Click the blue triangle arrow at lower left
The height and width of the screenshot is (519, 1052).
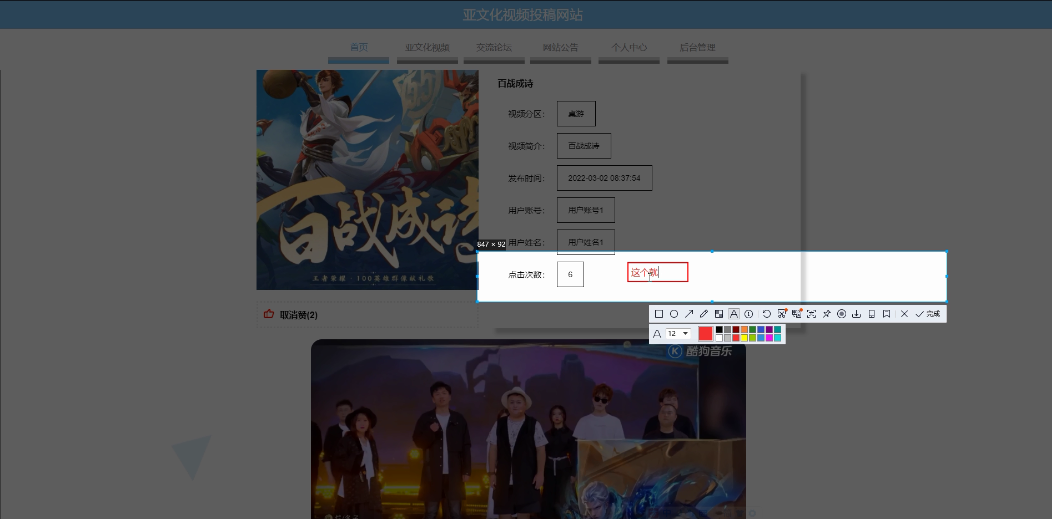(x=192, y=457)
